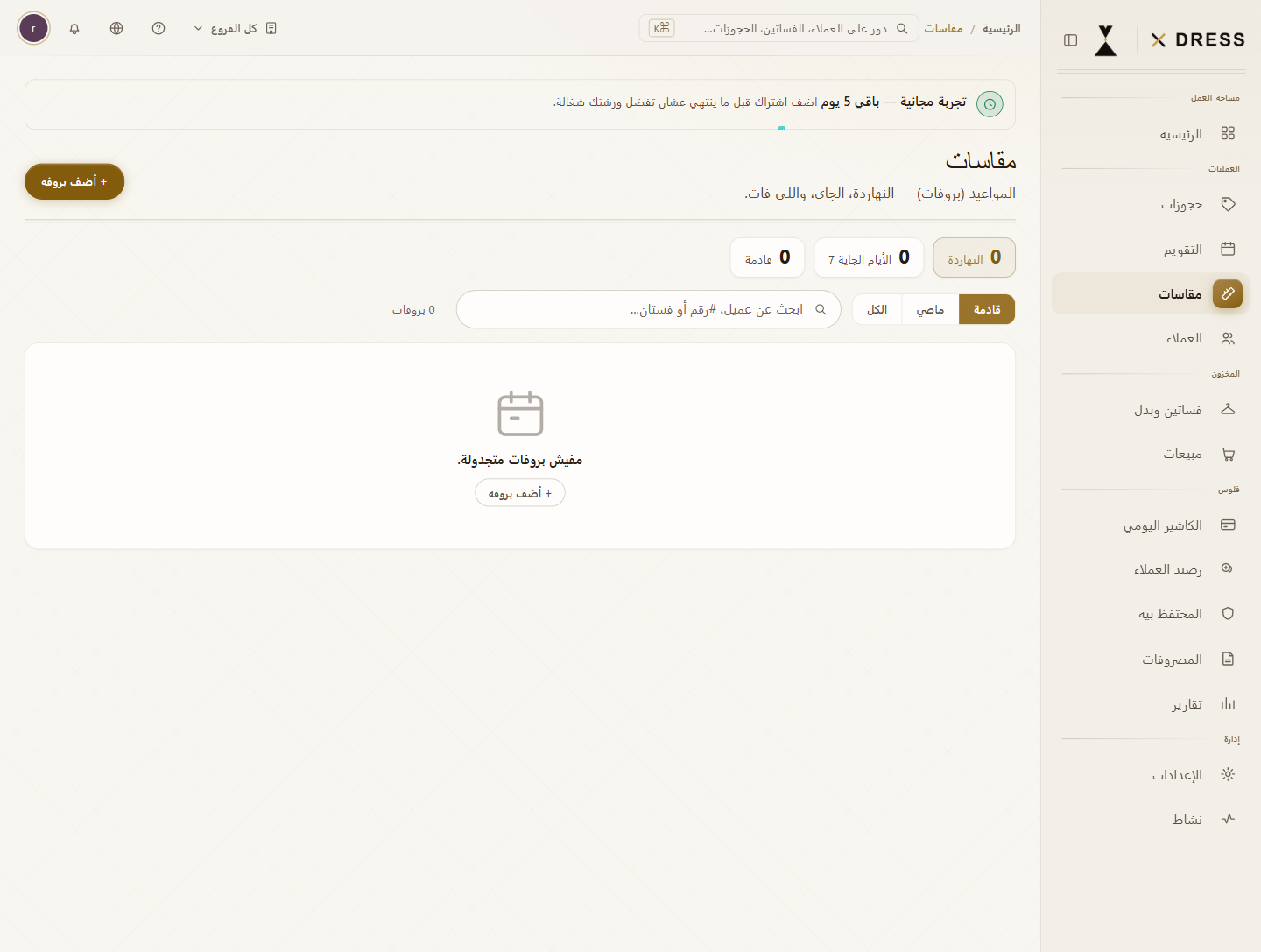Image resolution: width=1261 pixels, height=952 pixels.
Task: Click the globe language icon
Action: [x=116, y=28]
